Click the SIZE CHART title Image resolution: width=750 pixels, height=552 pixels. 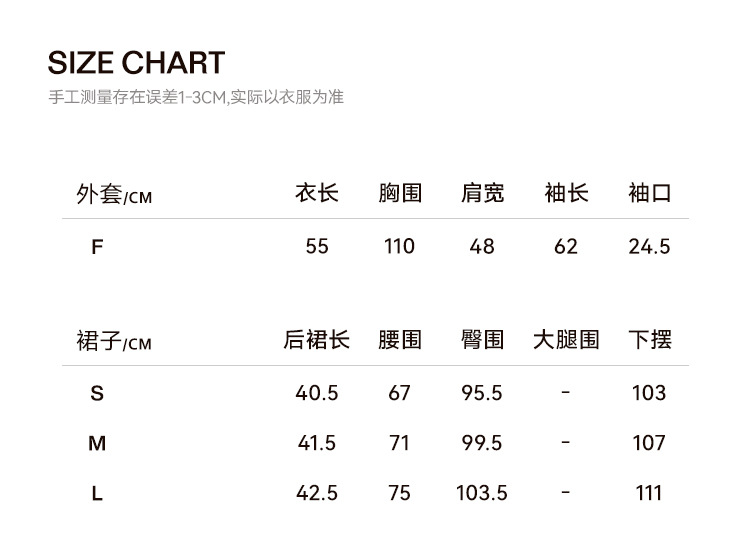(136, 62)
